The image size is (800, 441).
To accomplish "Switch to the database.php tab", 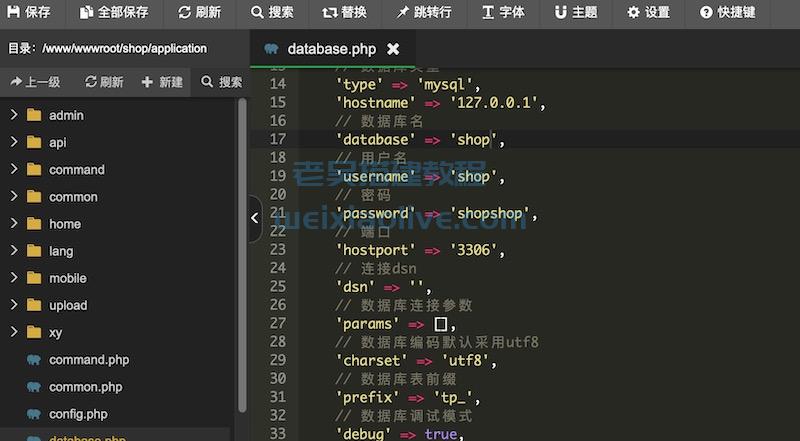I will [332, 49].
